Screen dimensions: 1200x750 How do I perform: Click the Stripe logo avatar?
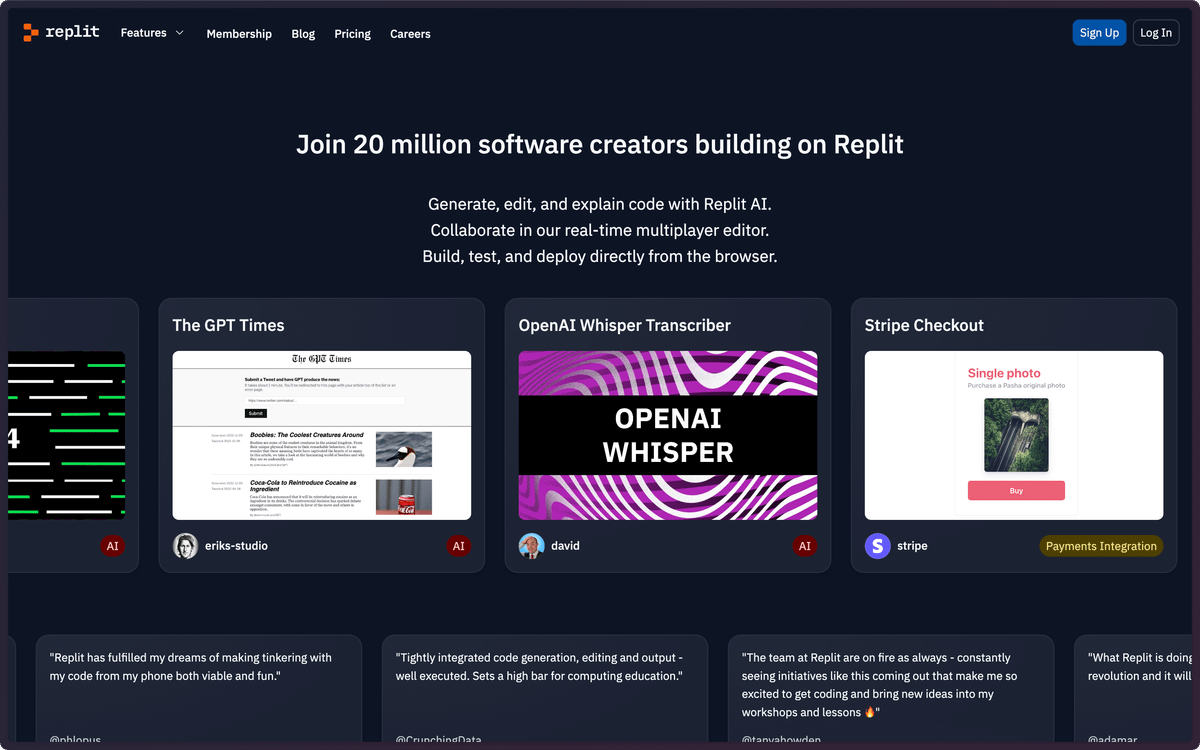[x=877, y=546]
